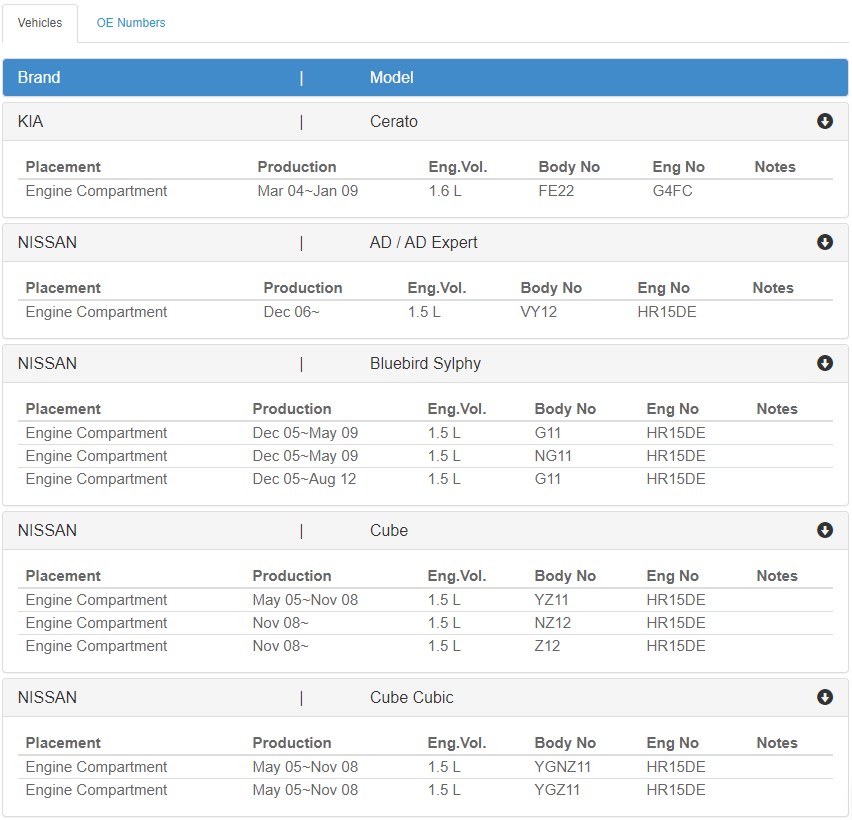852x820 pixels.
Task: Select the Vehicles tab
Action: tap(40, 23)
